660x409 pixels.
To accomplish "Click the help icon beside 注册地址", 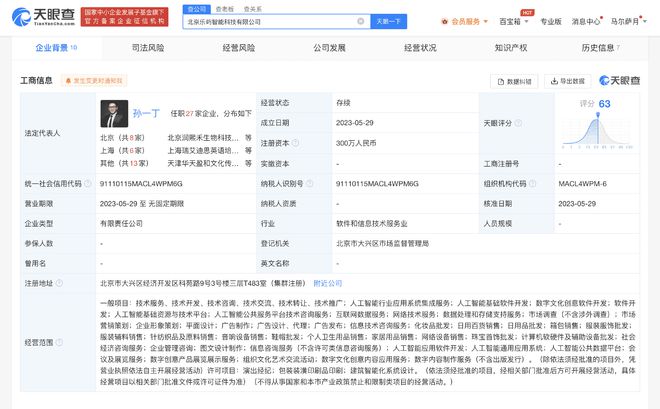I will click(59, 283).
